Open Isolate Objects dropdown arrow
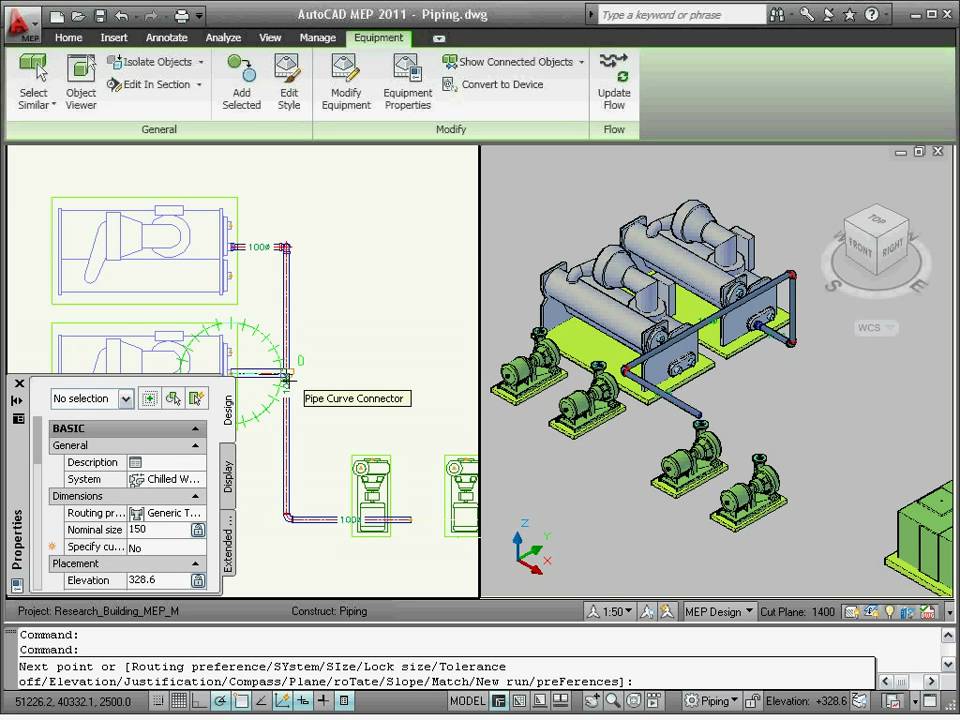The image size is (960, 720). (201, 62)
